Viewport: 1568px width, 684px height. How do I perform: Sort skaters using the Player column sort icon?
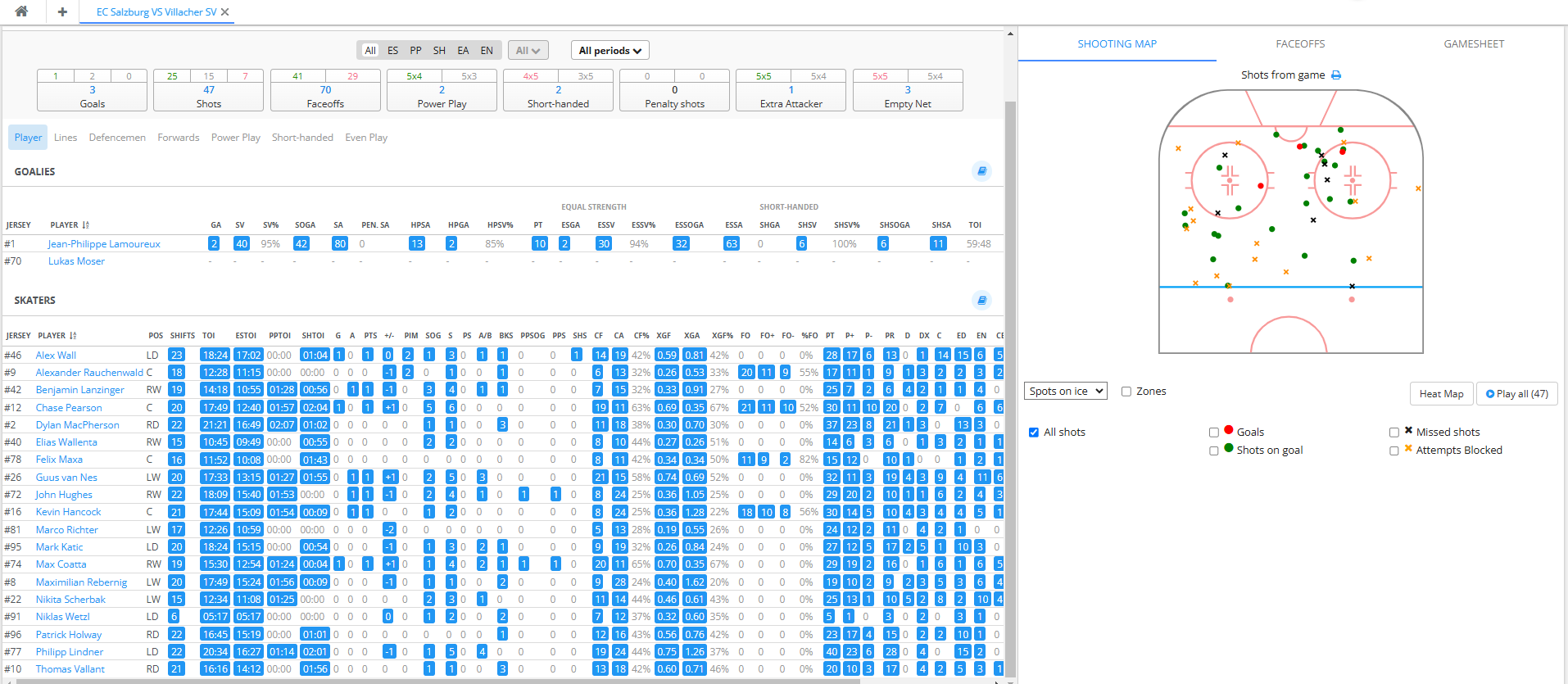coord(74,336)
